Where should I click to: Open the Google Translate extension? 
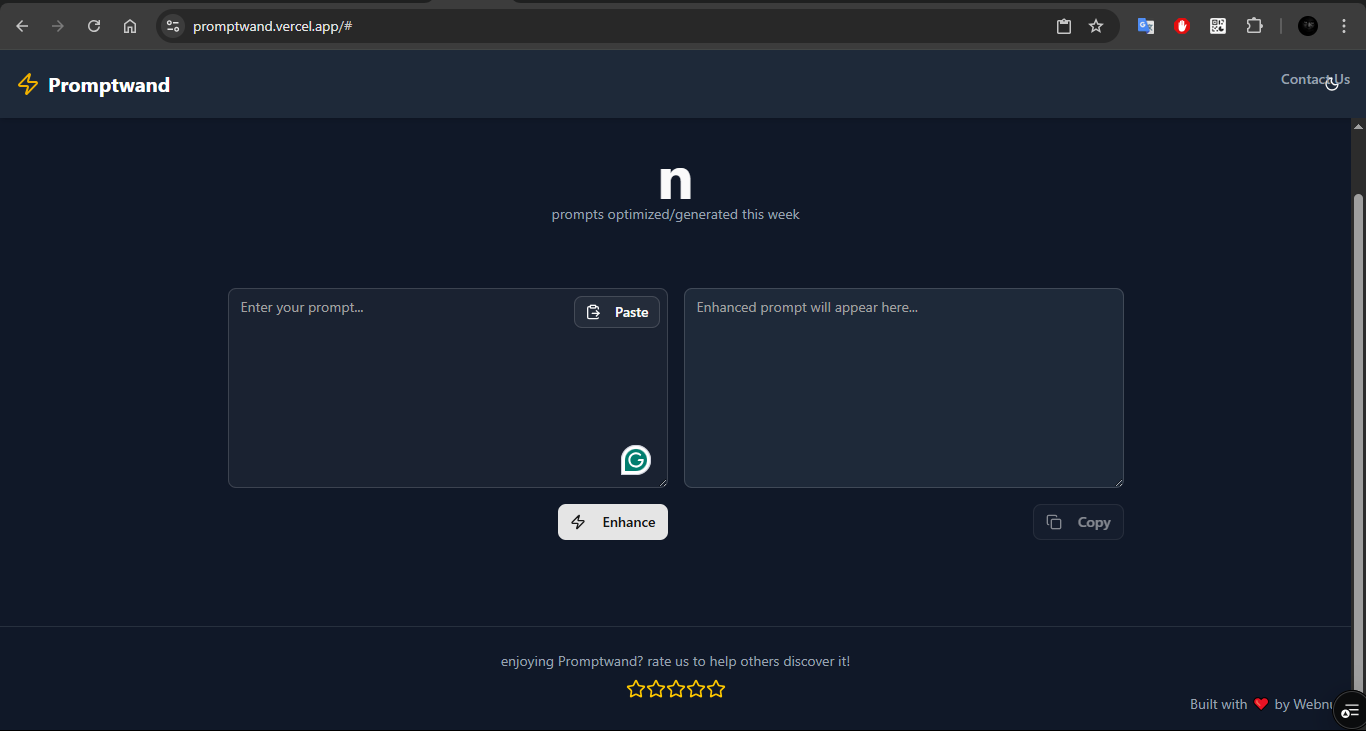pyautogui.click(x=1146, y=26)
